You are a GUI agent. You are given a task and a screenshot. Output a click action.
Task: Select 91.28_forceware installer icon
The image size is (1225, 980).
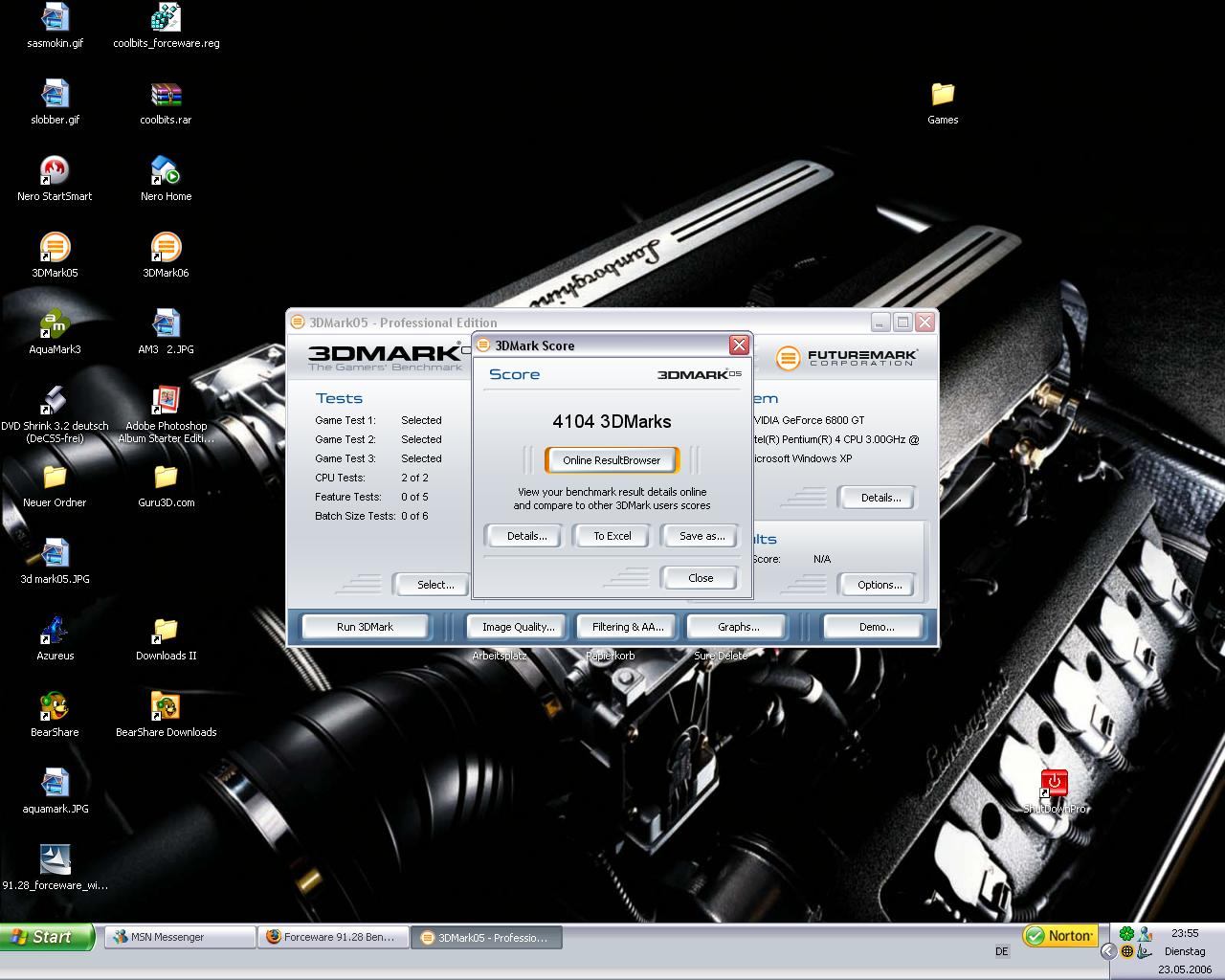coord(55,868)
